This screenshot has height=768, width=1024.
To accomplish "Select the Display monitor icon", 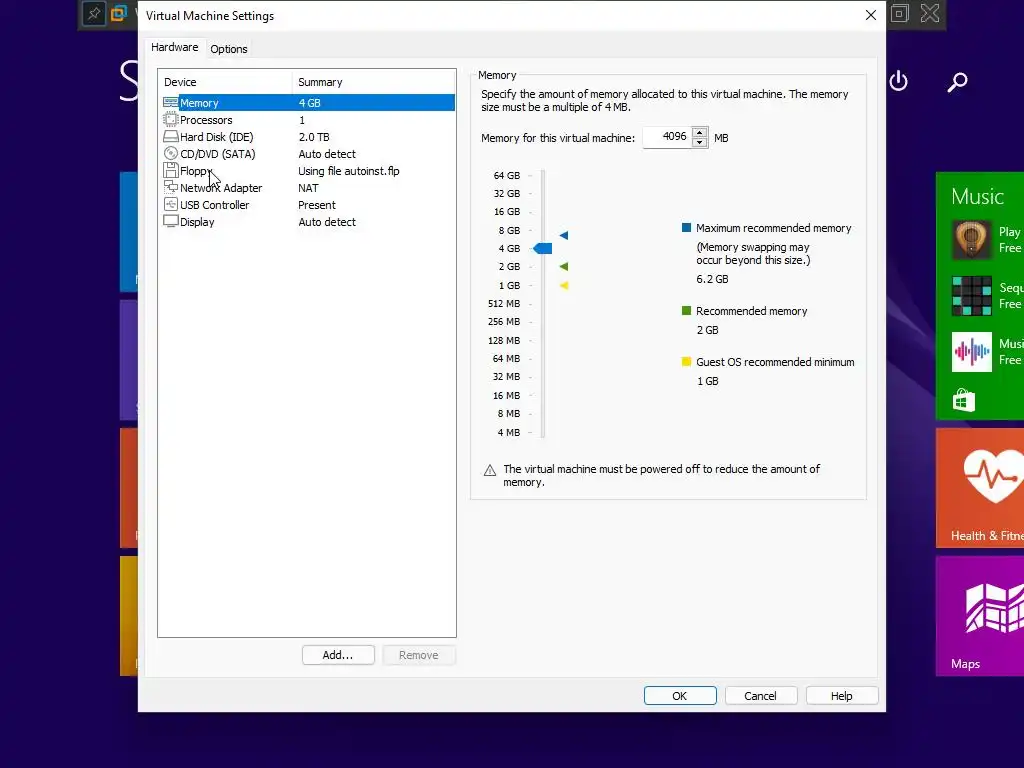I will (170, 221).
